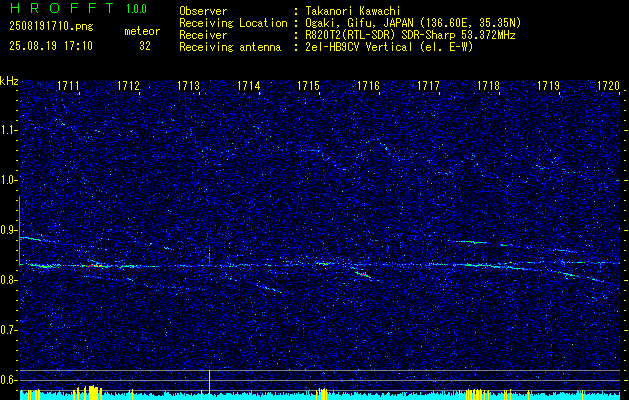Screen dimensions: 629x400
Task: Click the meteor count label
Action: 142,31
